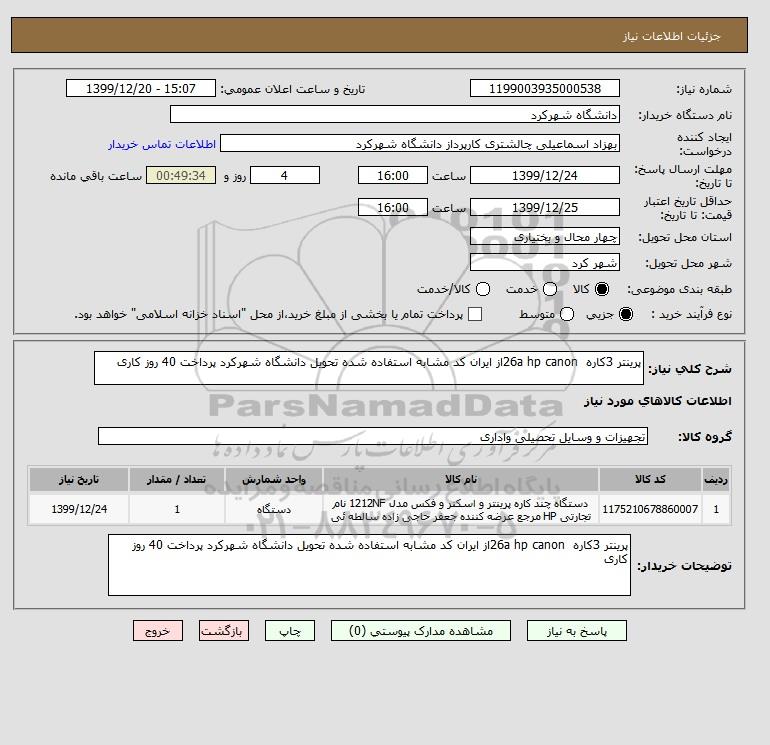Viewport: 770px width, 745px height.
Task: Select the جزیی purchase type radio
Action: pyautogui.click(x=626, y=314)
